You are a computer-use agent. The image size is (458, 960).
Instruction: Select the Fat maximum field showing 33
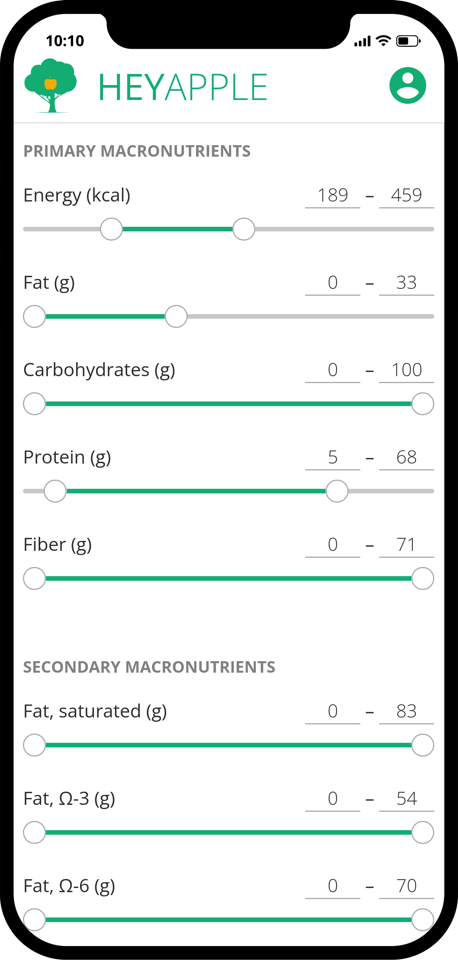click(407, 283)
